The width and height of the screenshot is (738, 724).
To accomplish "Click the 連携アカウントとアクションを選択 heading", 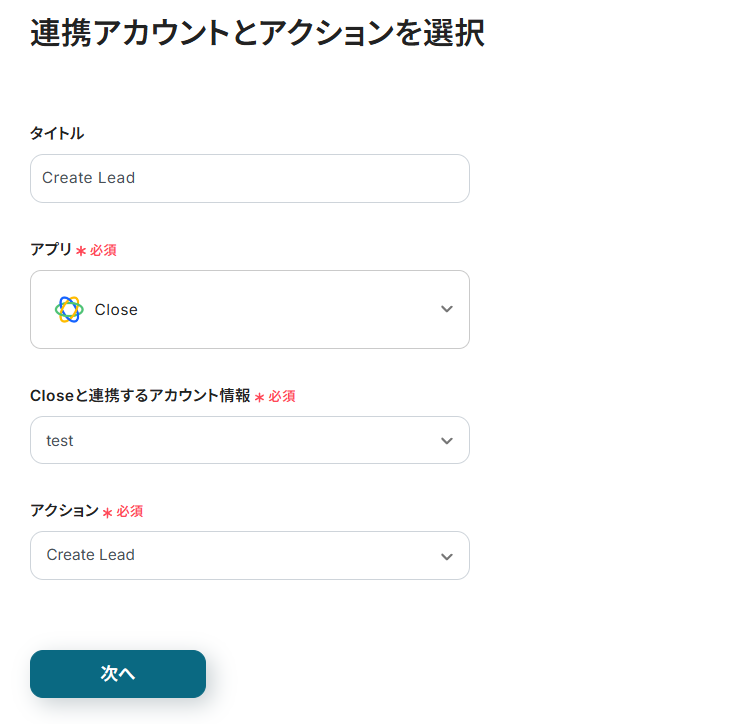I will [257, 33].
